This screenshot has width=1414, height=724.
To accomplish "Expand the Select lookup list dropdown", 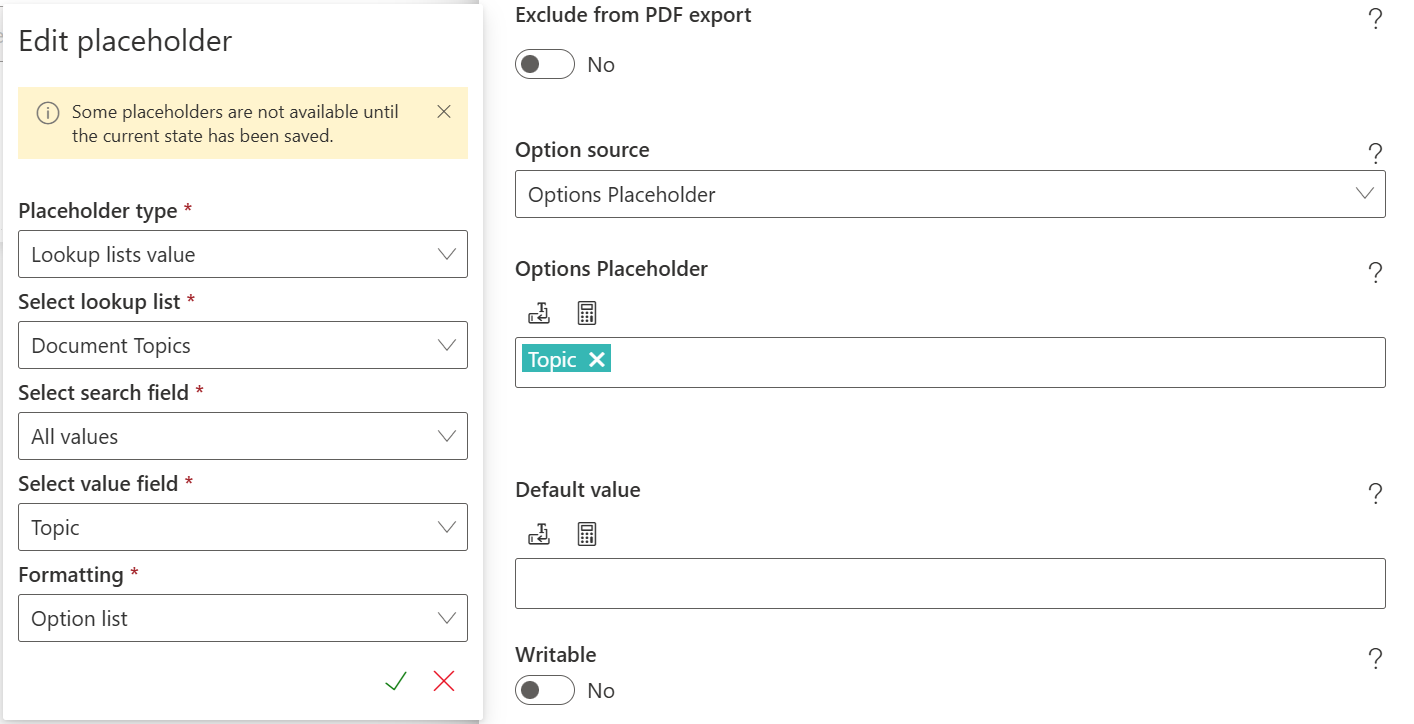I will coord(242,346).
